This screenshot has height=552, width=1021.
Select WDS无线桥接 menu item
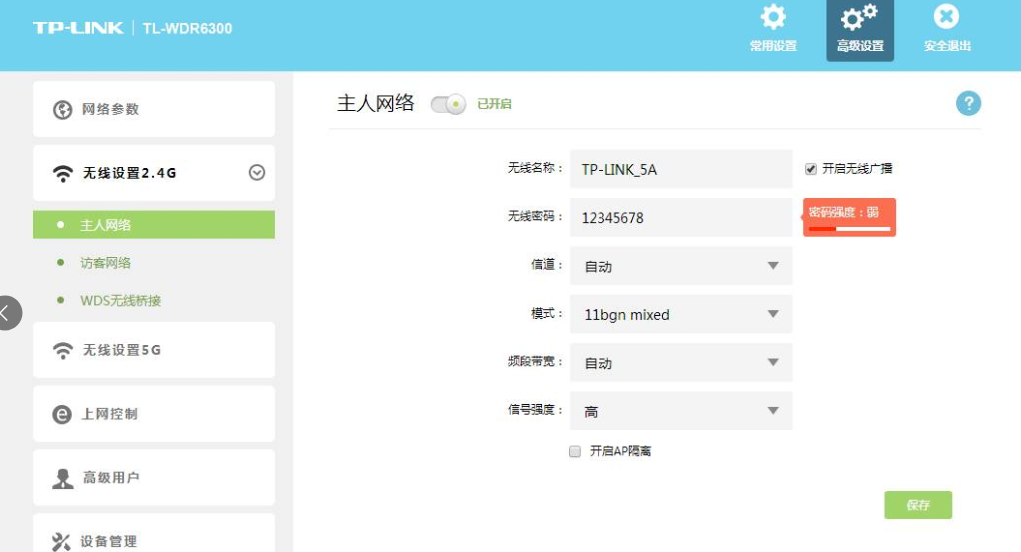[x=120, y=301]
